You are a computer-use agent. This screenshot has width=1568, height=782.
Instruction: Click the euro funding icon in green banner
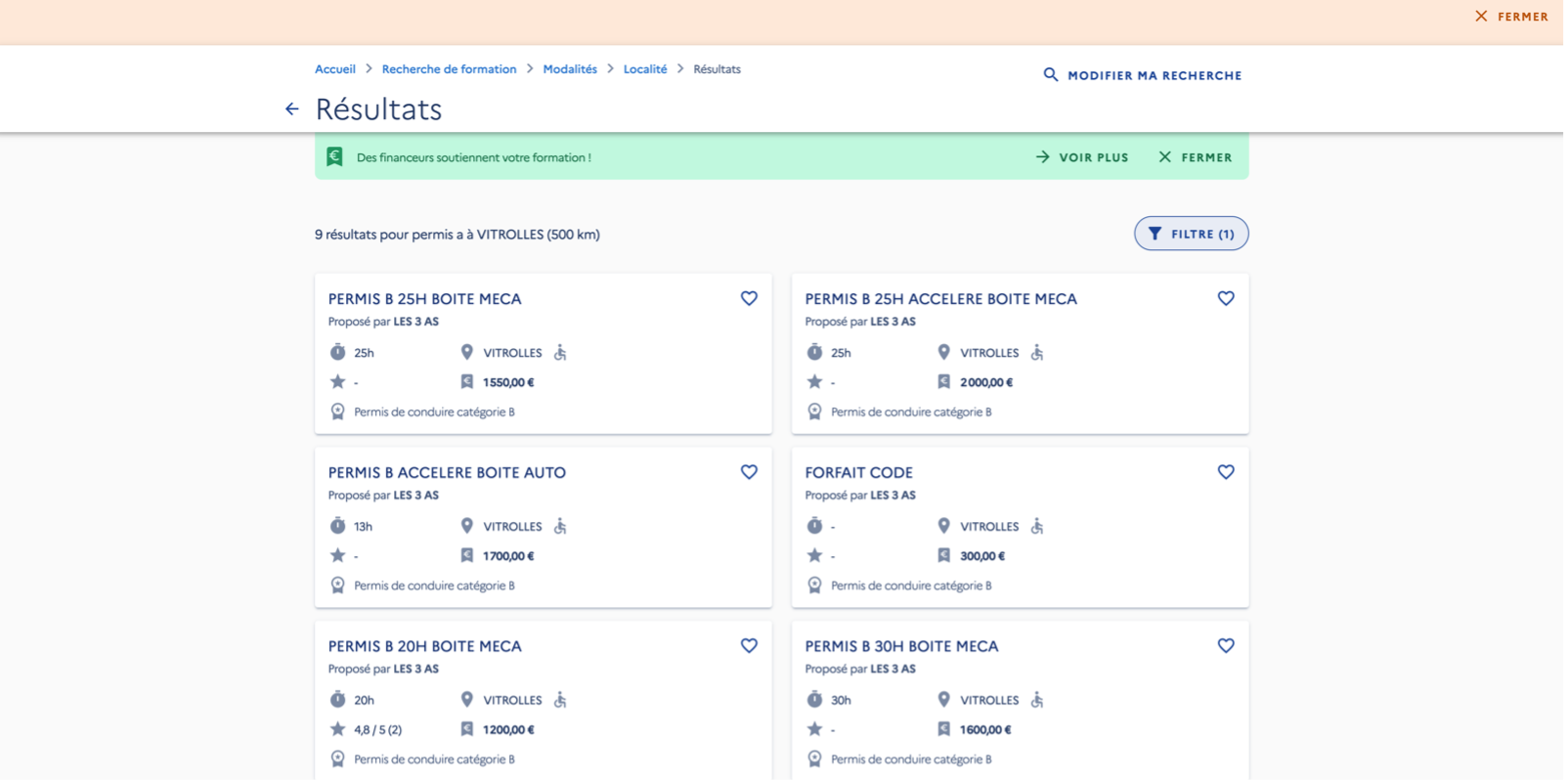[334, 156]
